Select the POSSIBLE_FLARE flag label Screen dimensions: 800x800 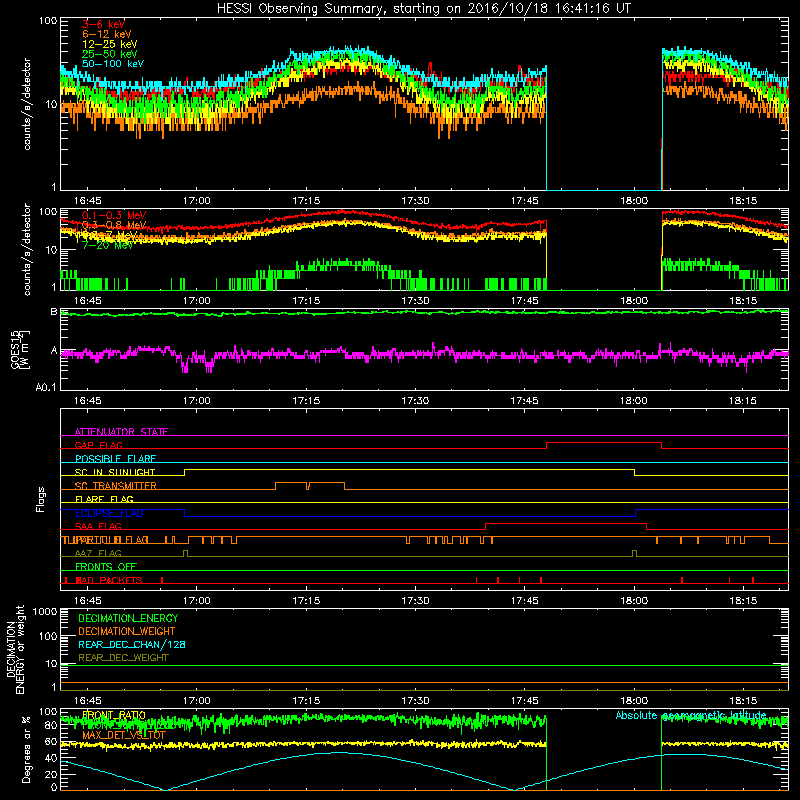115,459
